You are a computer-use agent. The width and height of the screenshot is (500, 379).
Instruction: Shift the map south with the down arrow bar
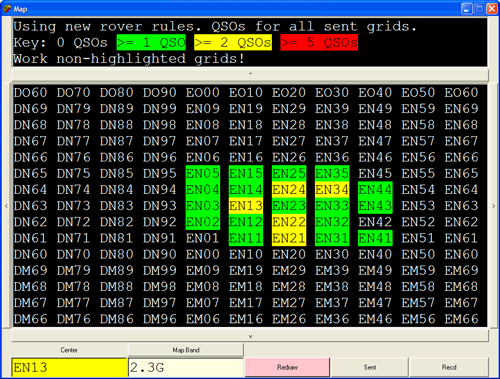point(250,336)
